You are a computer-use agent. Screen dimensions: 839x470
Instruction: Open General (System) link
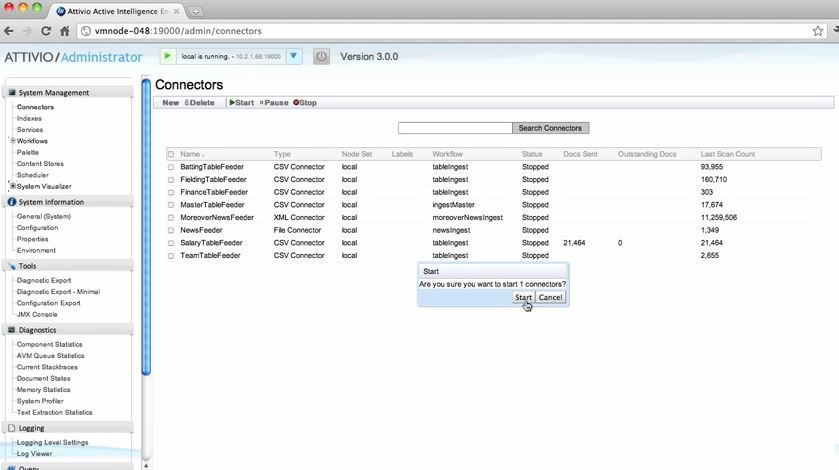coord(43,216)
